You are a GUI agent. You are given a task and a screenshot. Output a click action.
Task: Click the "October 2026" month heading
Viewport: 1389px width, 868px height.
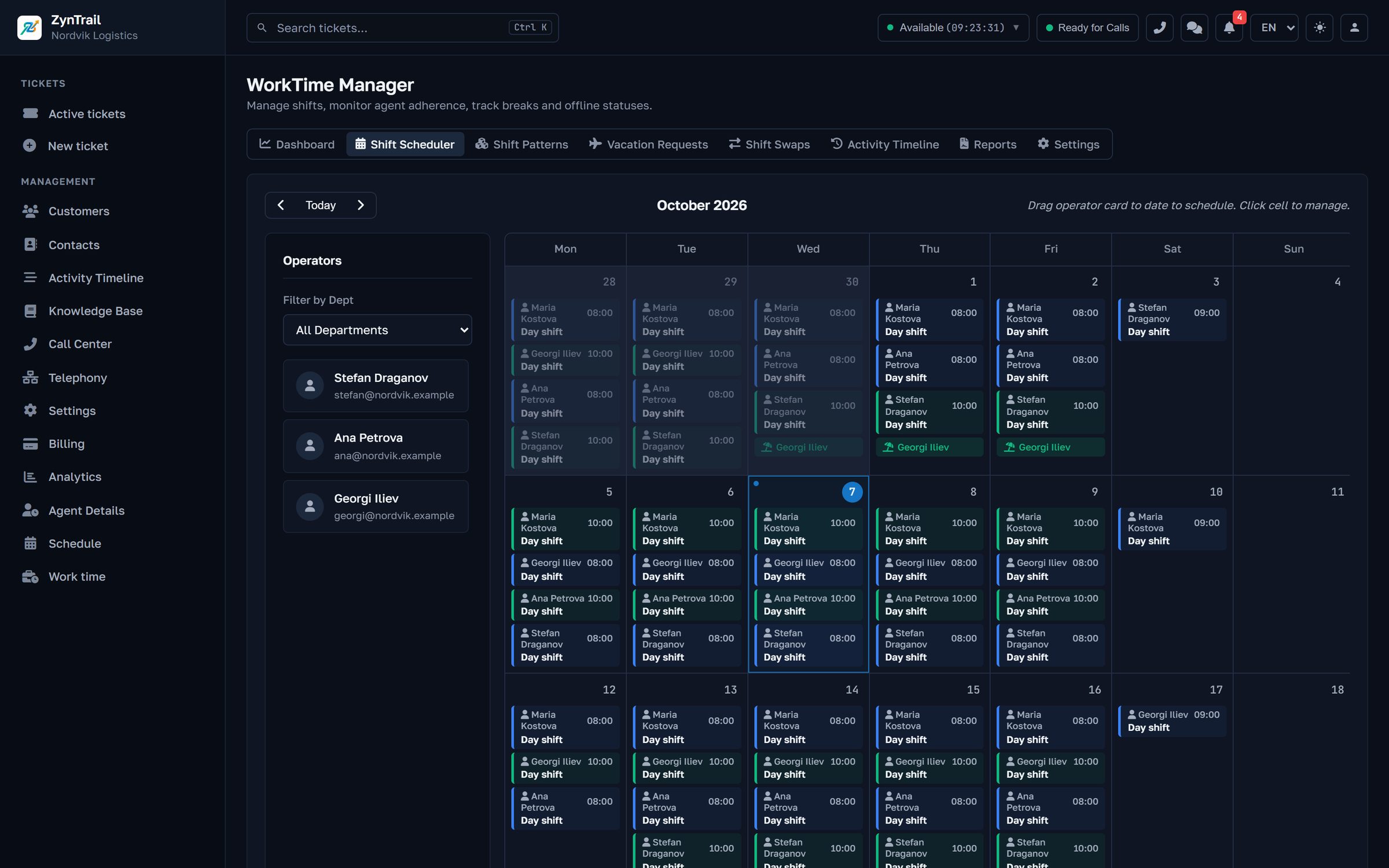pos(701,205)
